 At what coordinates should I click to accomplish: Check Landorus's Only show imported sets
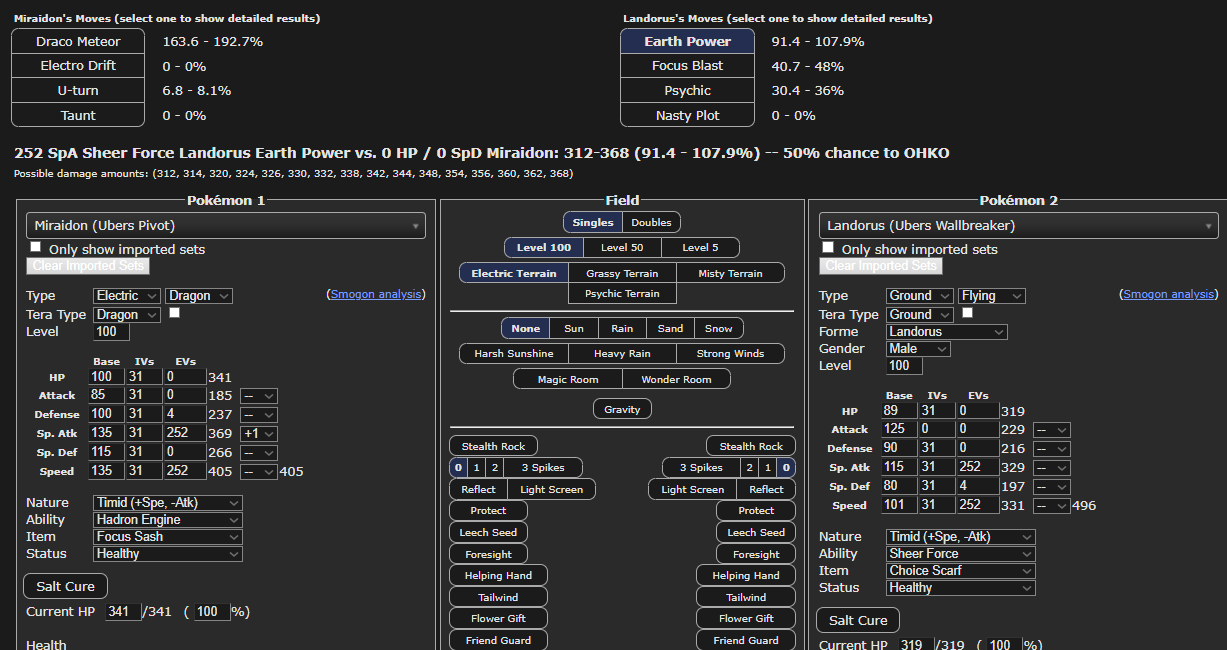[828, 247]
